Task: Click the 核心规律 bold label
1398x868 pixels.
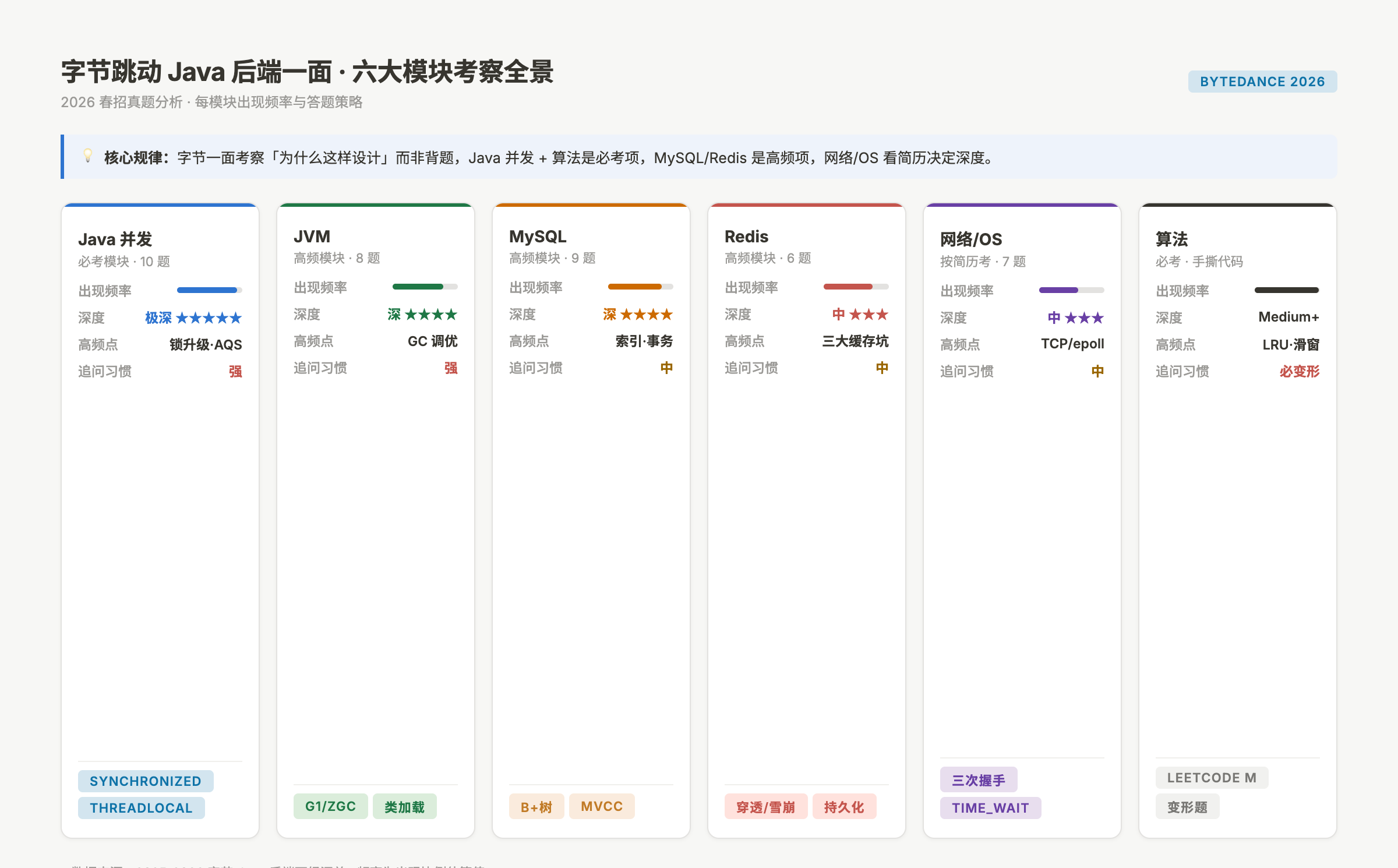Action: [136, 158]
